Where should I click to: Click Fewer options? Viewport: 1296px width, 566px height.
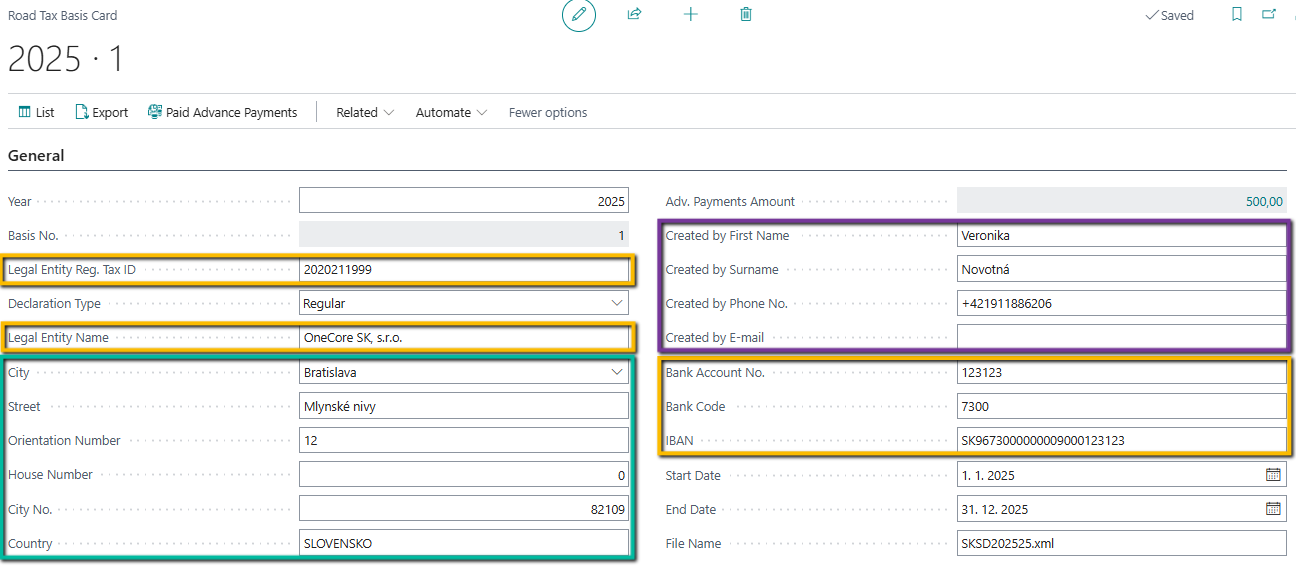548,112
